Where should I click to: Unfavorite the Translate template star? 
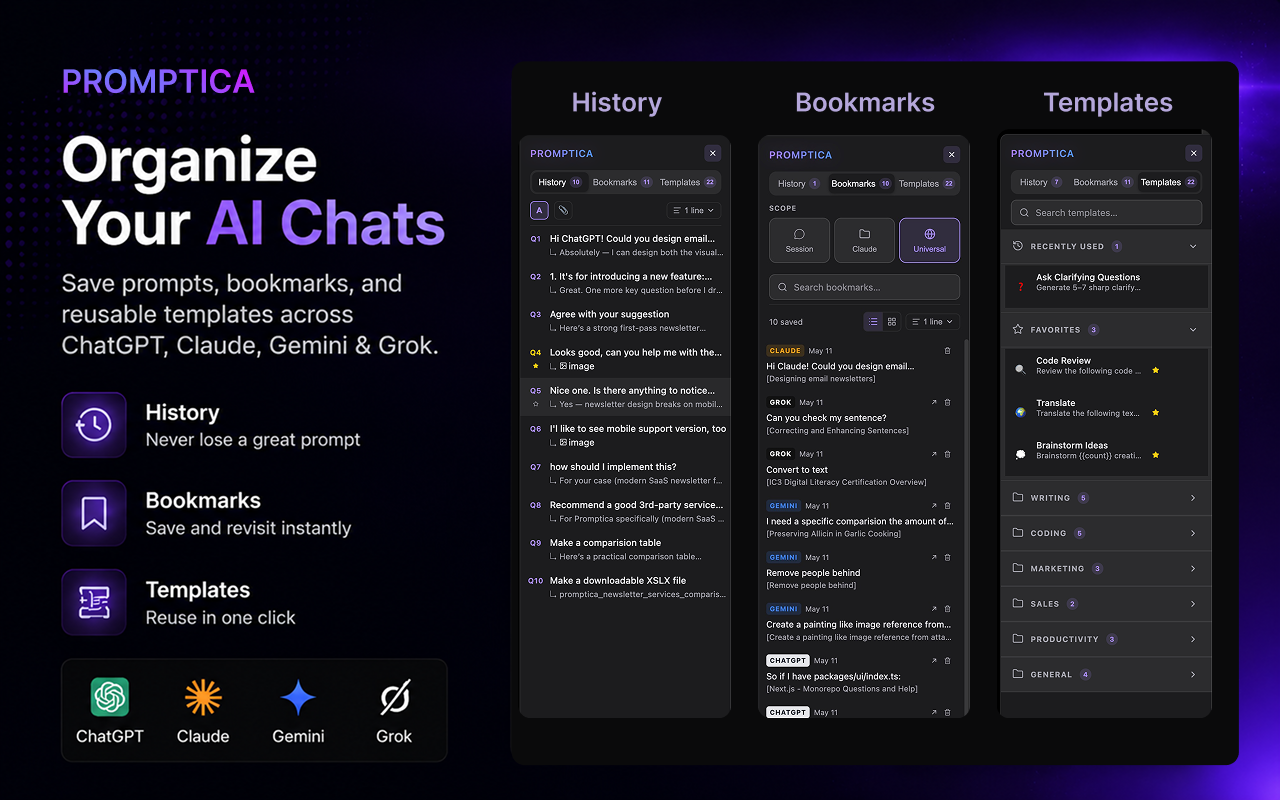coord(1156,413)
